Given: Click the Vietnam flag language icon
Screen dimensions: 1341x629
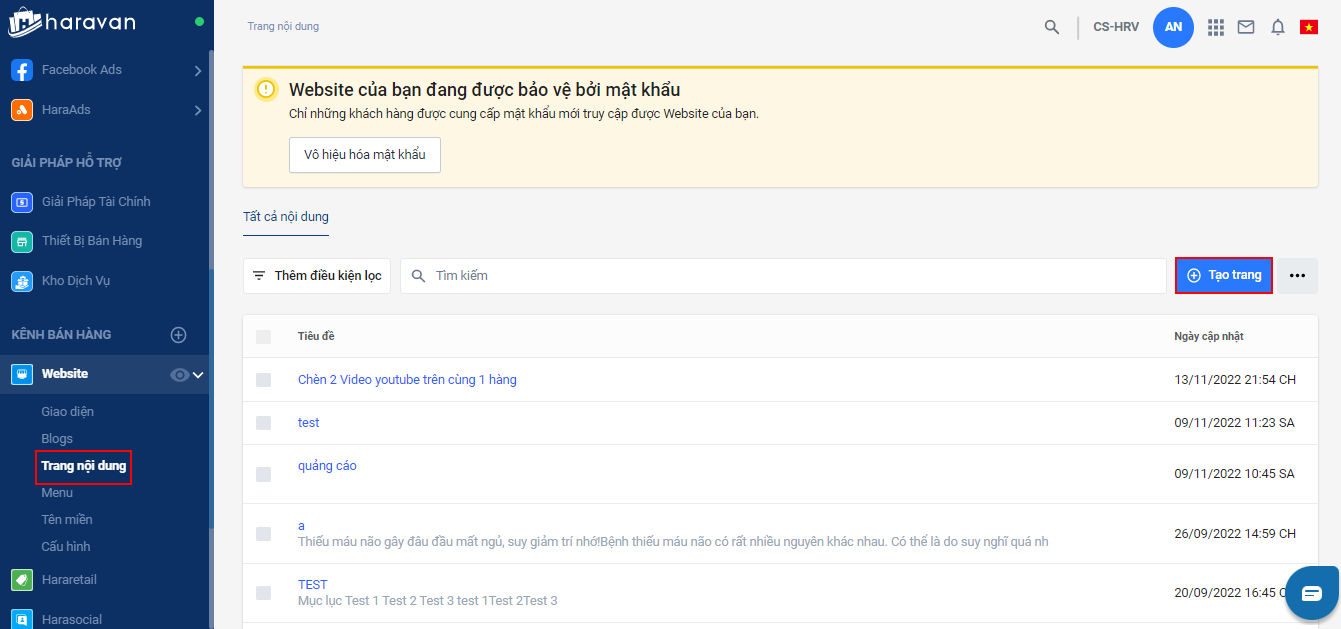Looking at the screenshot, I should coord(1308,27).
